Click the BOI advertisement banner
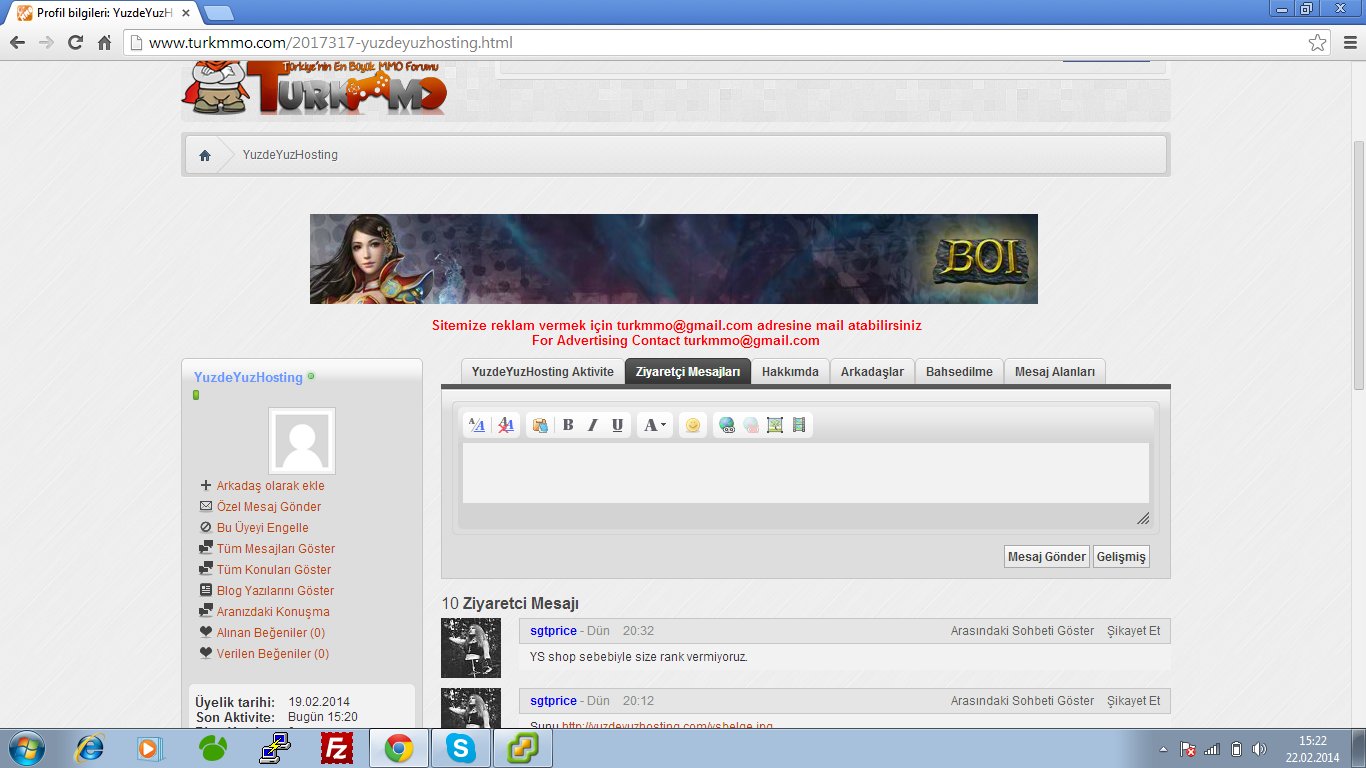 tap(674, 259)
